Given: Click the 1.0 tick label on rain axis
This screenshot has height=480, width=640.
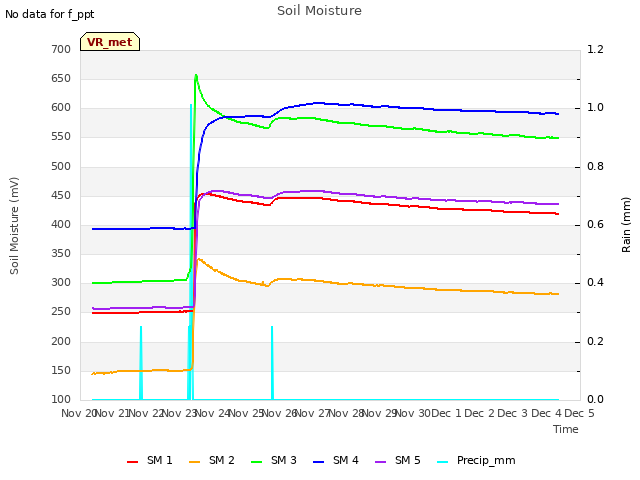Looking at the screenshot, I should [595, 108].
